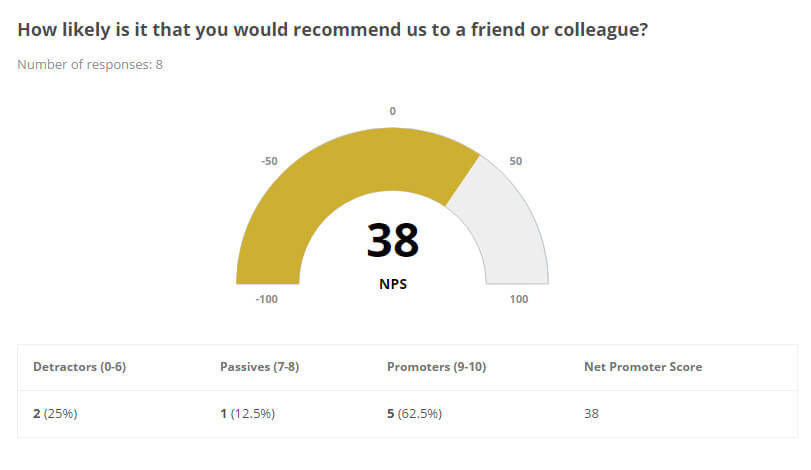Select the Net Promoter Score column header
The width and height of the screenshot is (811, 470).
[x=642, y=367]
